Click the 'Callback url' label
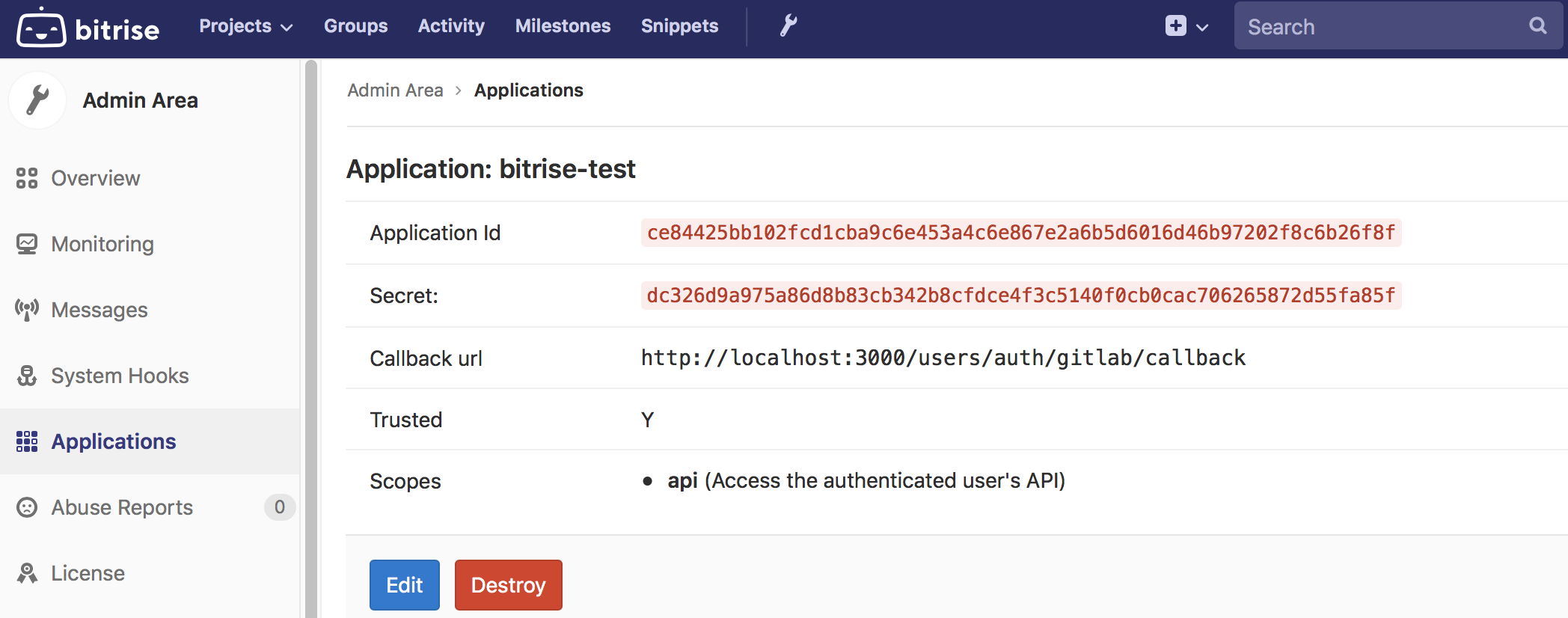The image size is (1568, 618). coord(426,358)
